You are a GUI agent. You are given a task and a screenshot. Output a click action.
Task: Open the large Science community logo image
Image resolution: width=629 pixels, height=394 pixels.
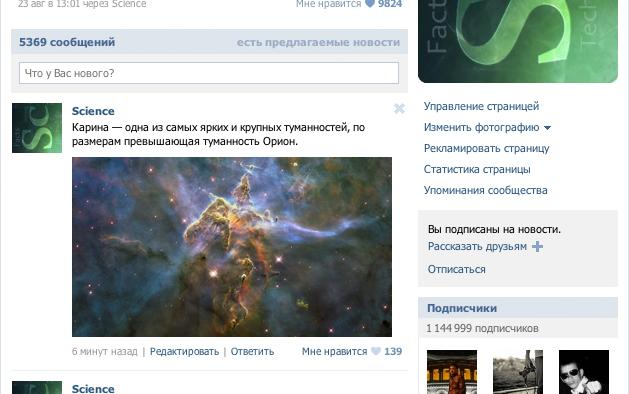(518, 41)
